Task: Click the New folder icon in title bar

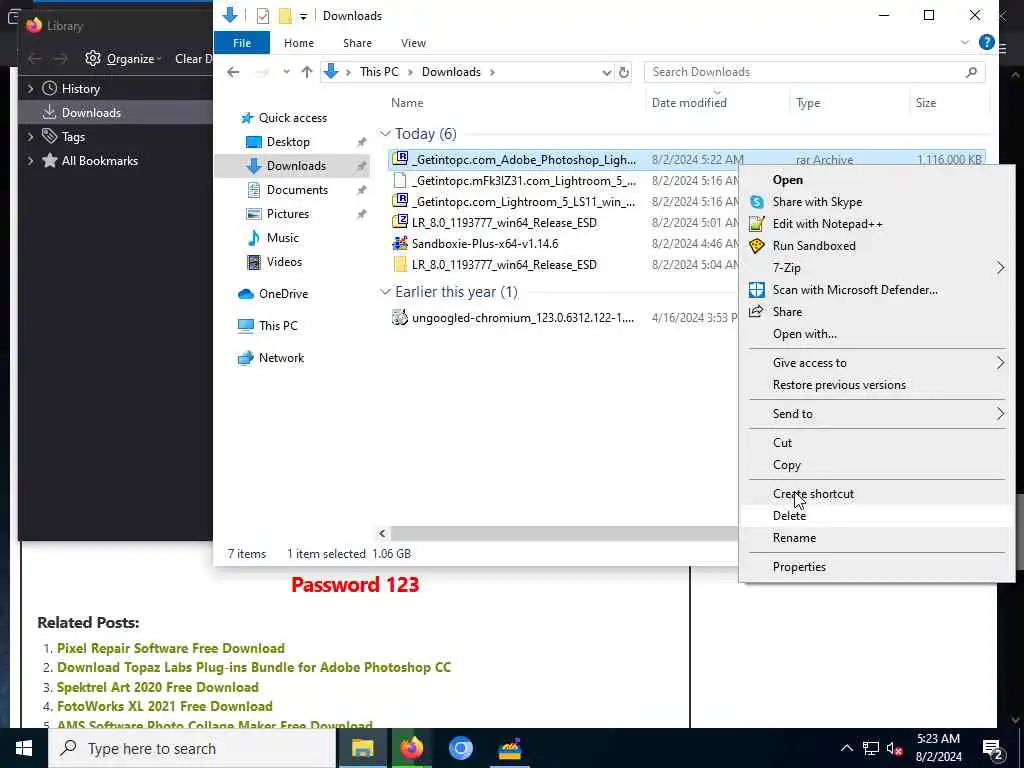Action: pos(285,16)
